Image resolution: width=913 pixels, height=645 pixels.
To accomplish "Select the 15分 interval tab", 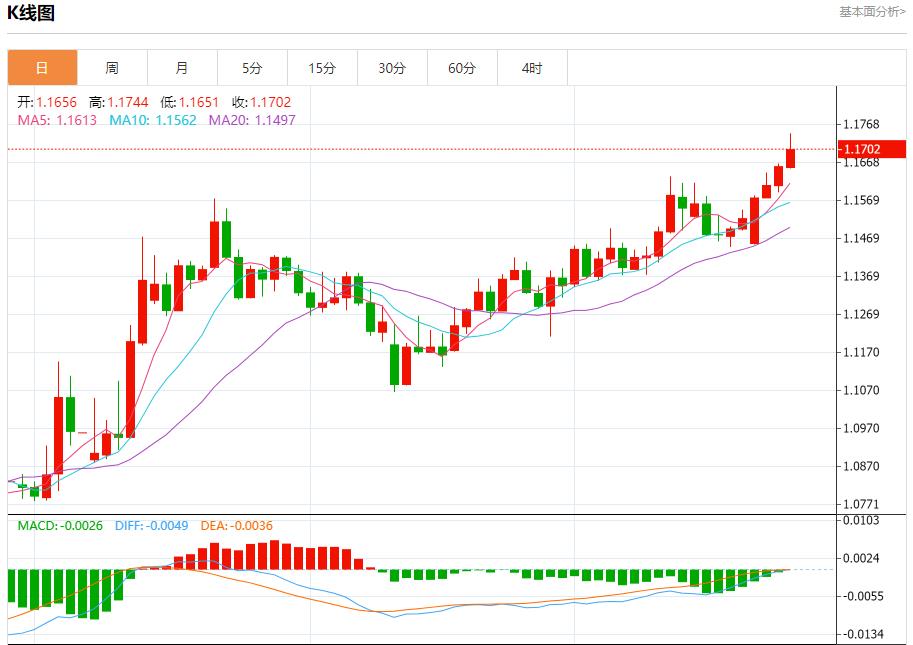I will 322,68.
